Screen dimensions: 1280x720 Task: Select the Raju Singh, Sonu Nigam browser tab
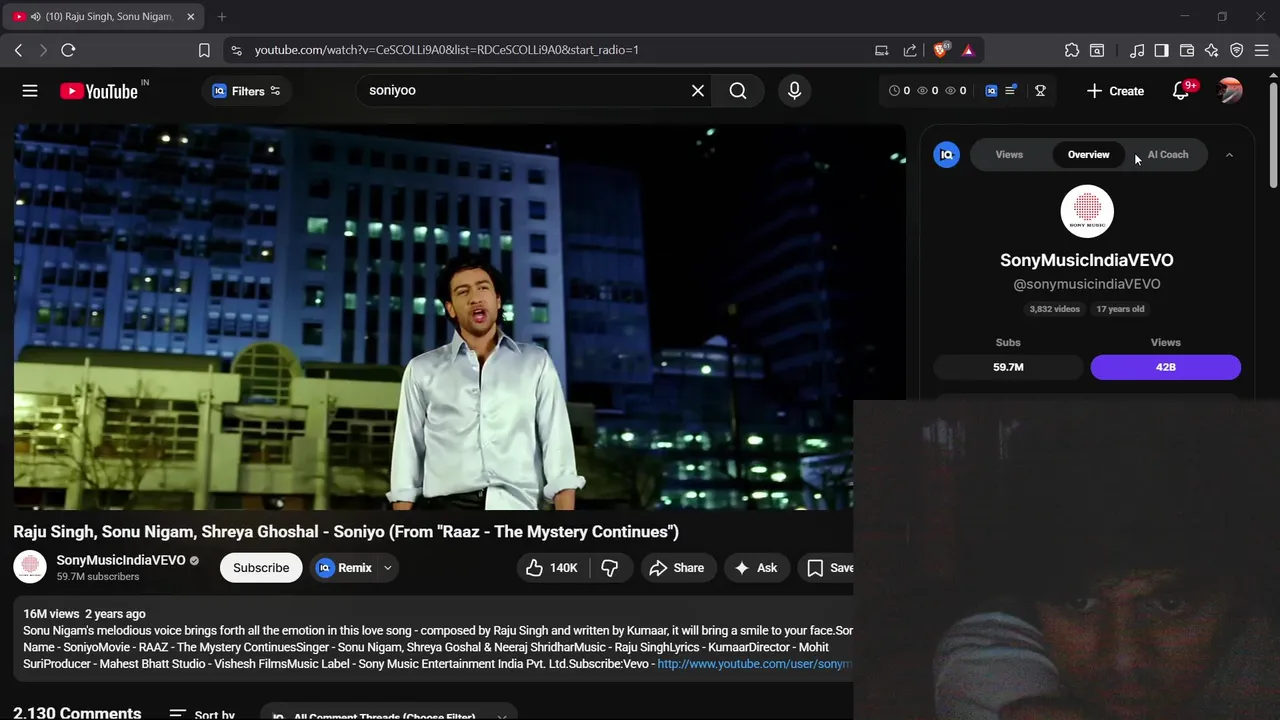pyautogui.click(x=104, y=17)
